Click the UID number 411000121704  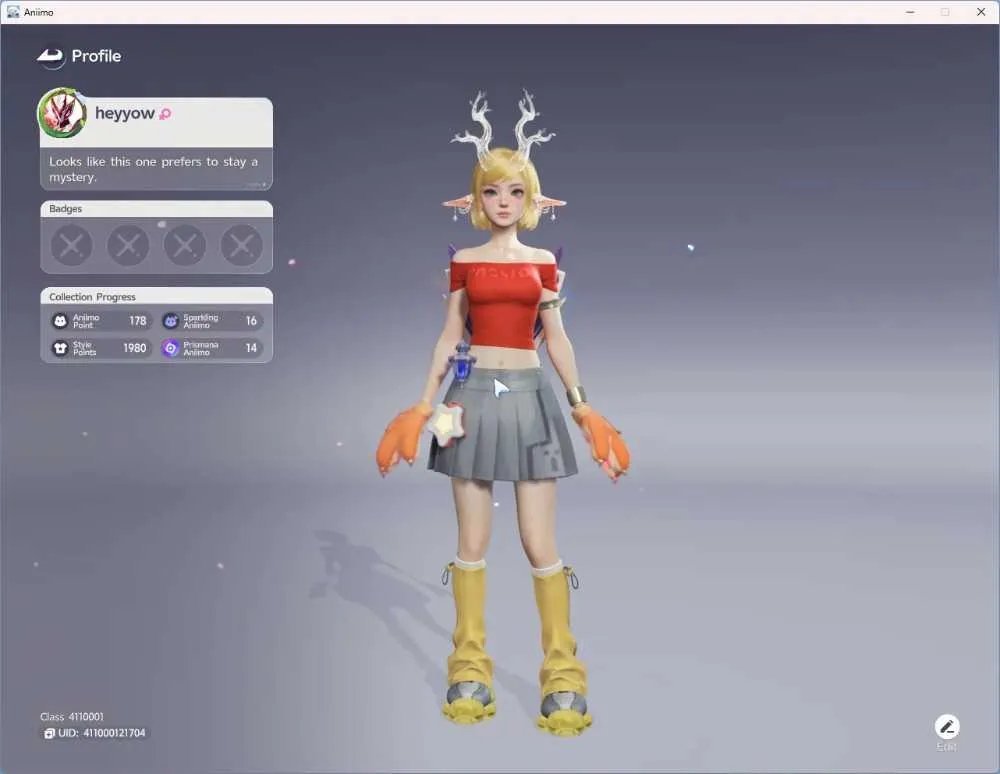[x=114, y=733]
